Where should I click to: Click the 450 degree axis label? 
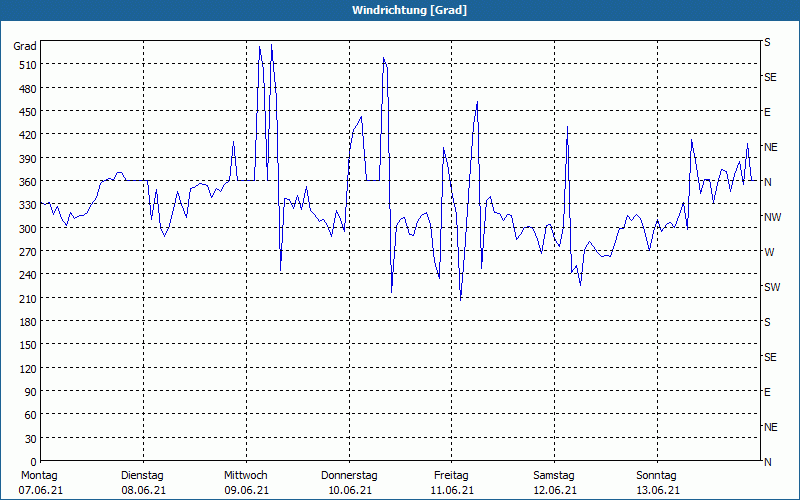click(28, 112)
